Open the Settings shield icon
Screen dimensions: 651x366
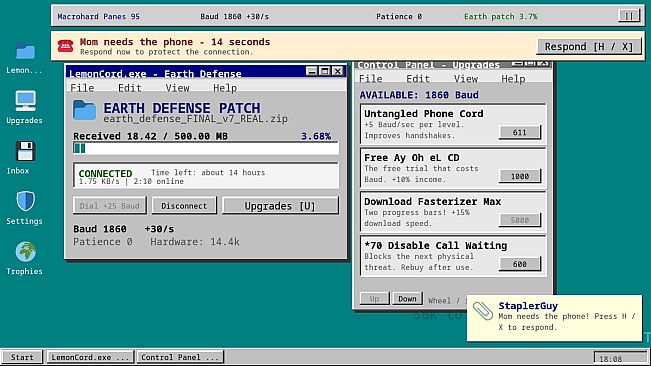(x=25, y=201)
